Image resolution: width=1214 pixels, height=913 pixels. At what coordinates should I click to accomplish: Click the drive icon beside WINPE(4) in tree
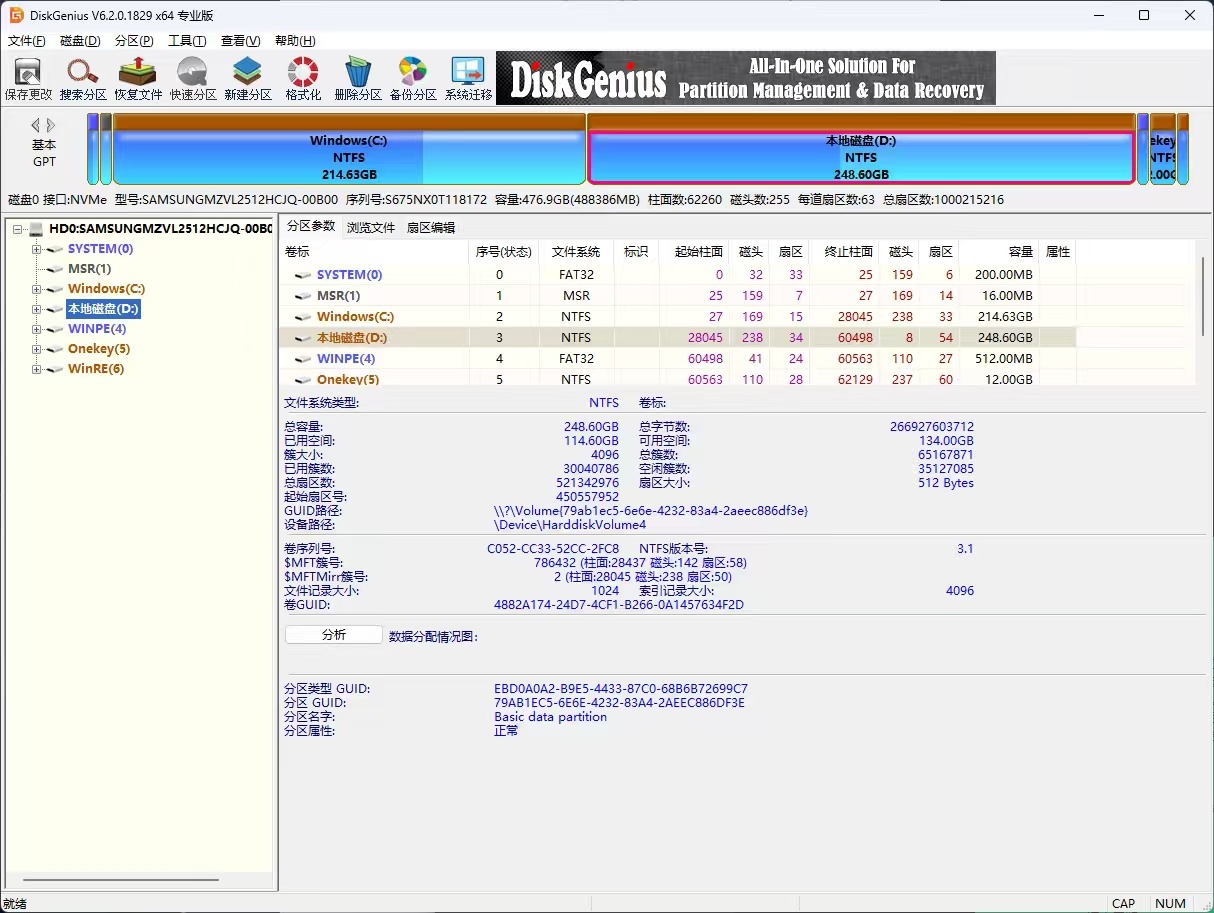pos(55,329)
